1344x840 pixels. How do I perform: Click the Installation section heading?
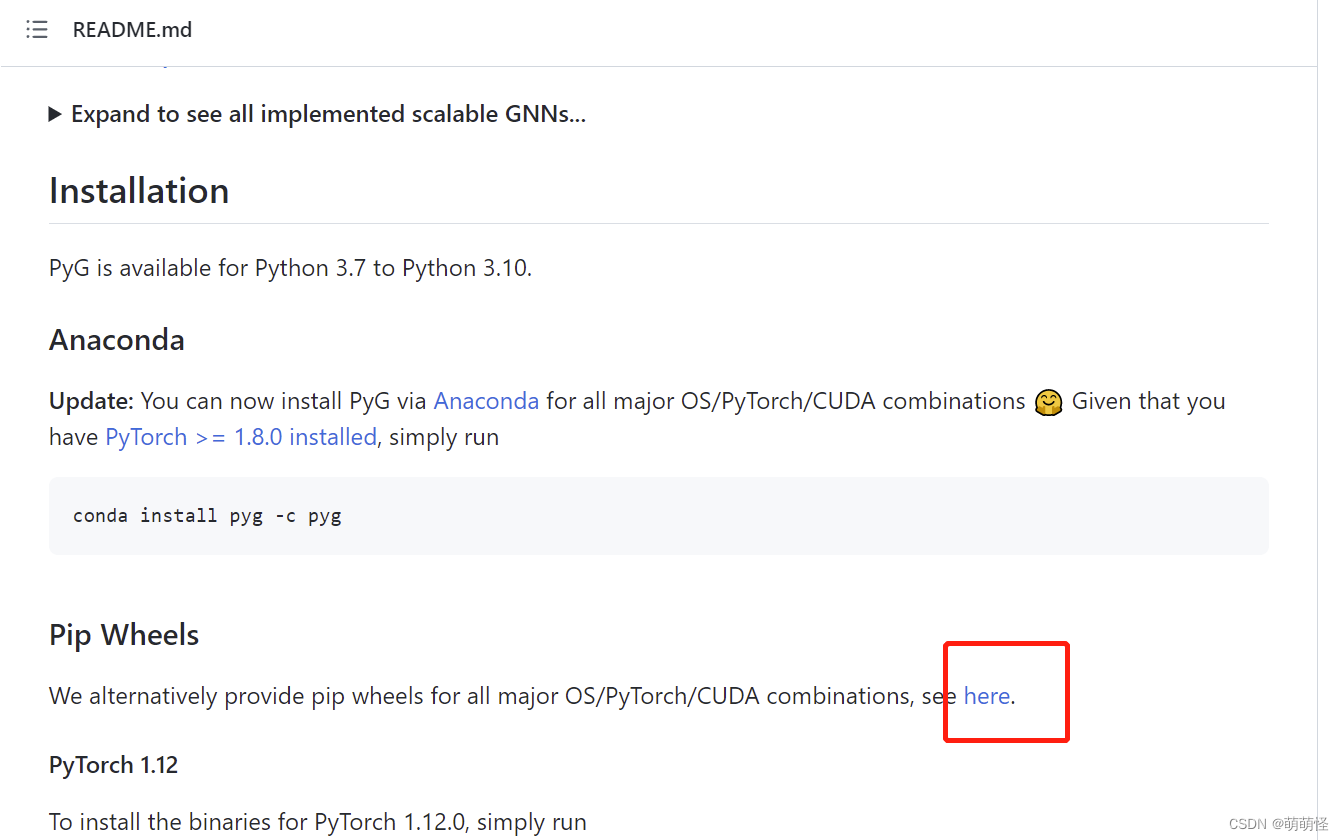pyautogui.click(x=139, y=191)
